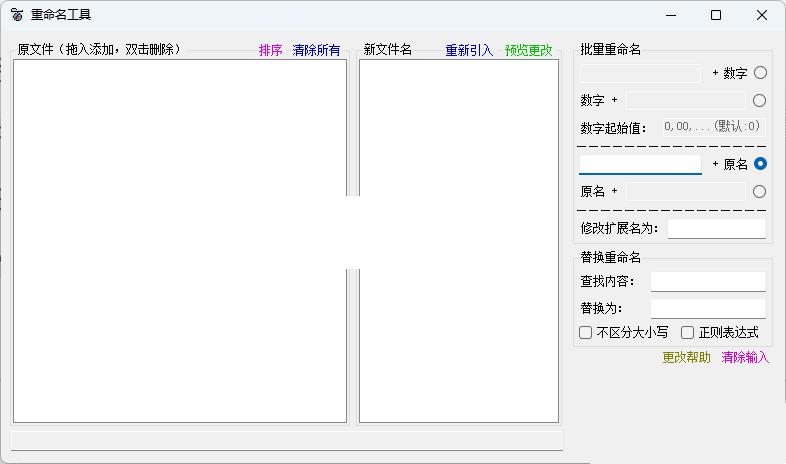Viewport: 786px width, 464px height.
Task: Focus the 修改扩展名为 text box
Action: (x=716, y=228)
